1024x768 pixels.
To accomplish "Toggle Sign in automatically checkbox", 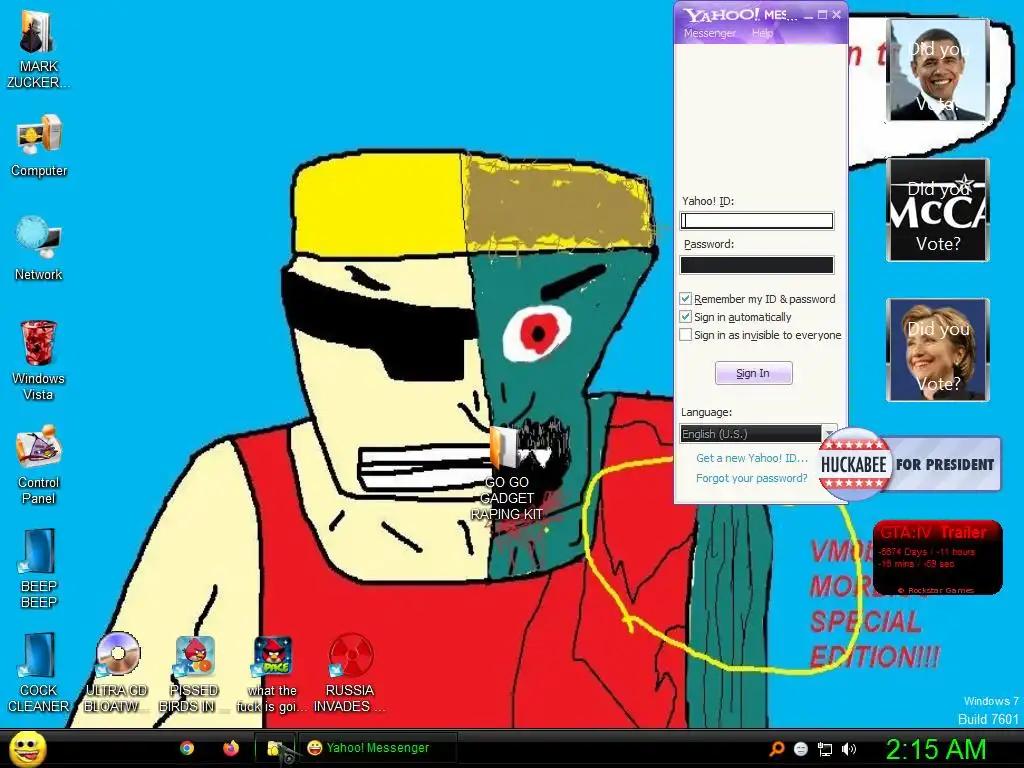I will coord(685,317).
